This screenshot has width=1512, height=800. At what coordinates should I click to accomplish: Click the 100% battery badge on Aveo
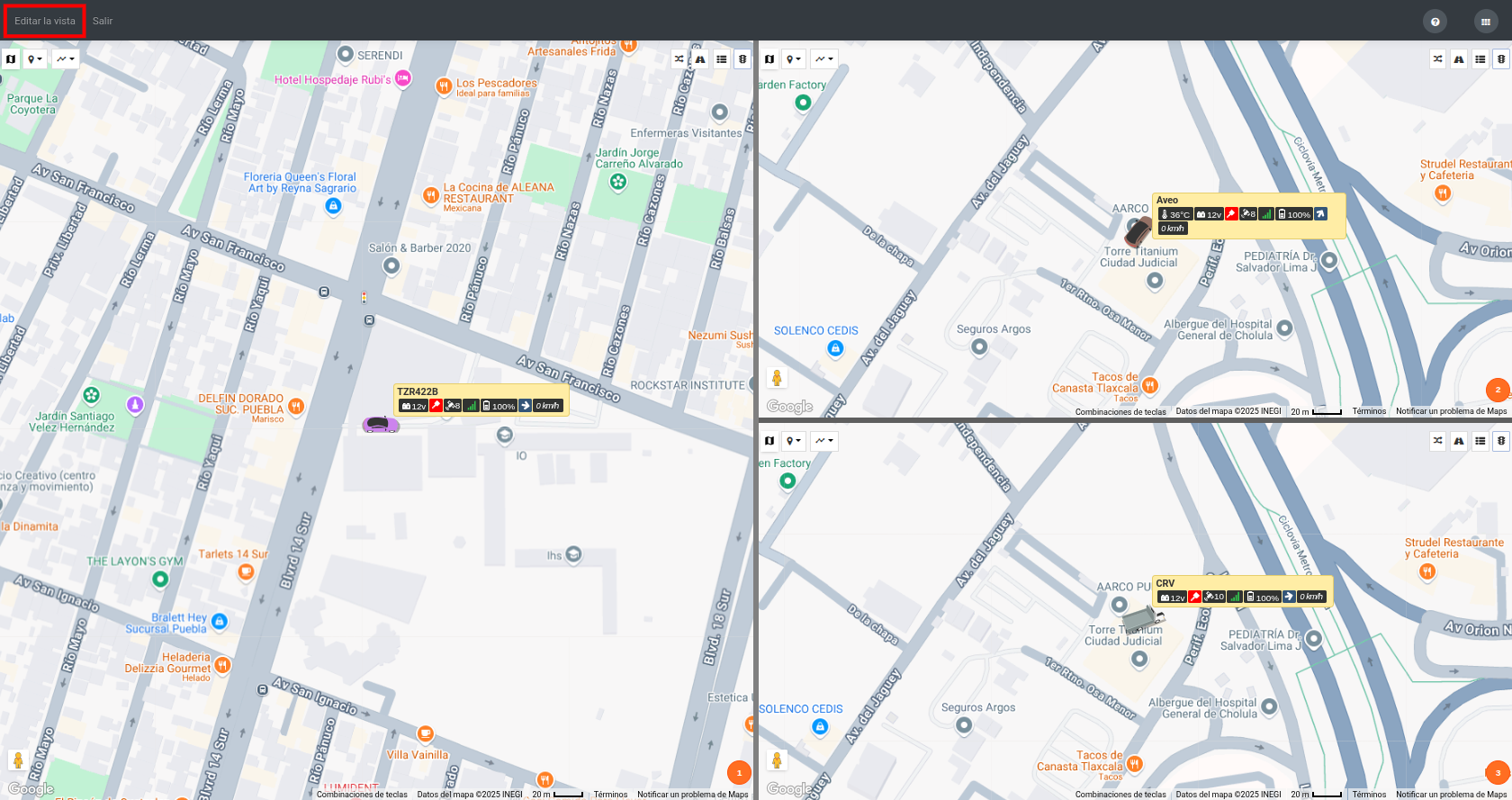(1294, 214)
